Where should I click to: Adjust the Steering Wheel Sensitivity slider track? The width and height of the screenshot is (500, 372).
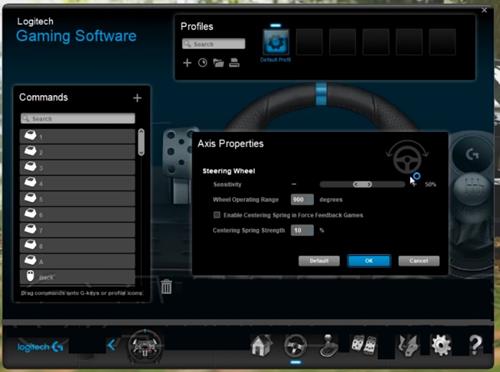[x=362, y=184]
